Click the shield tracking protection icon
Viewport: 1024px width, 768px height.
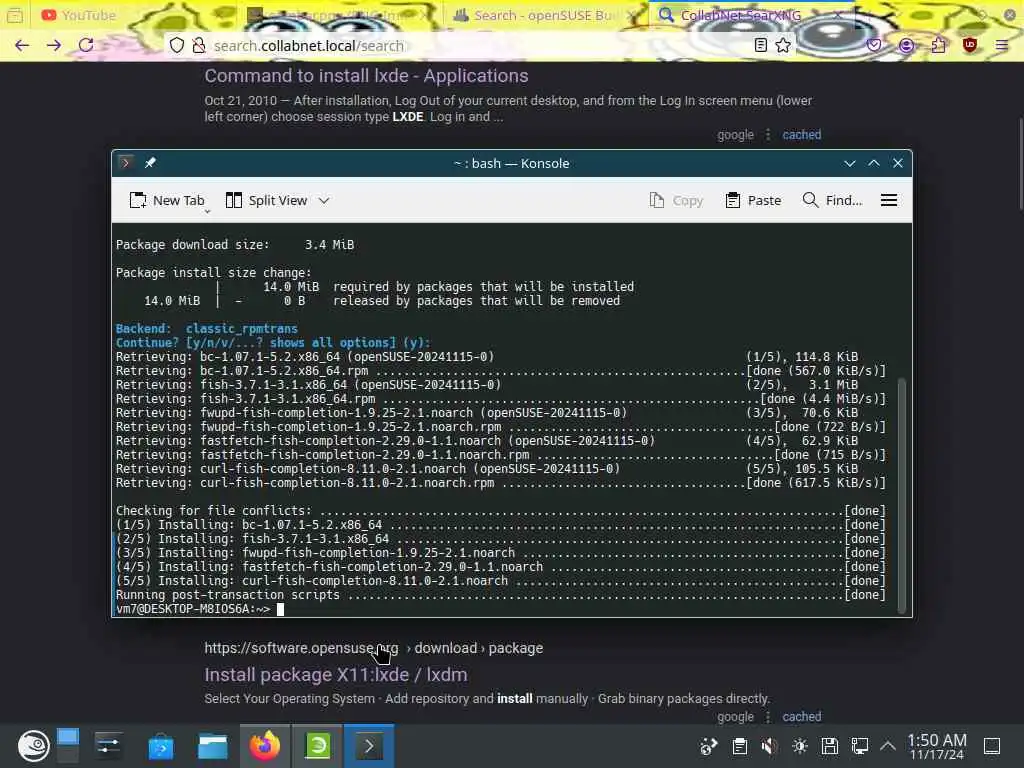(x=177, y=45)
